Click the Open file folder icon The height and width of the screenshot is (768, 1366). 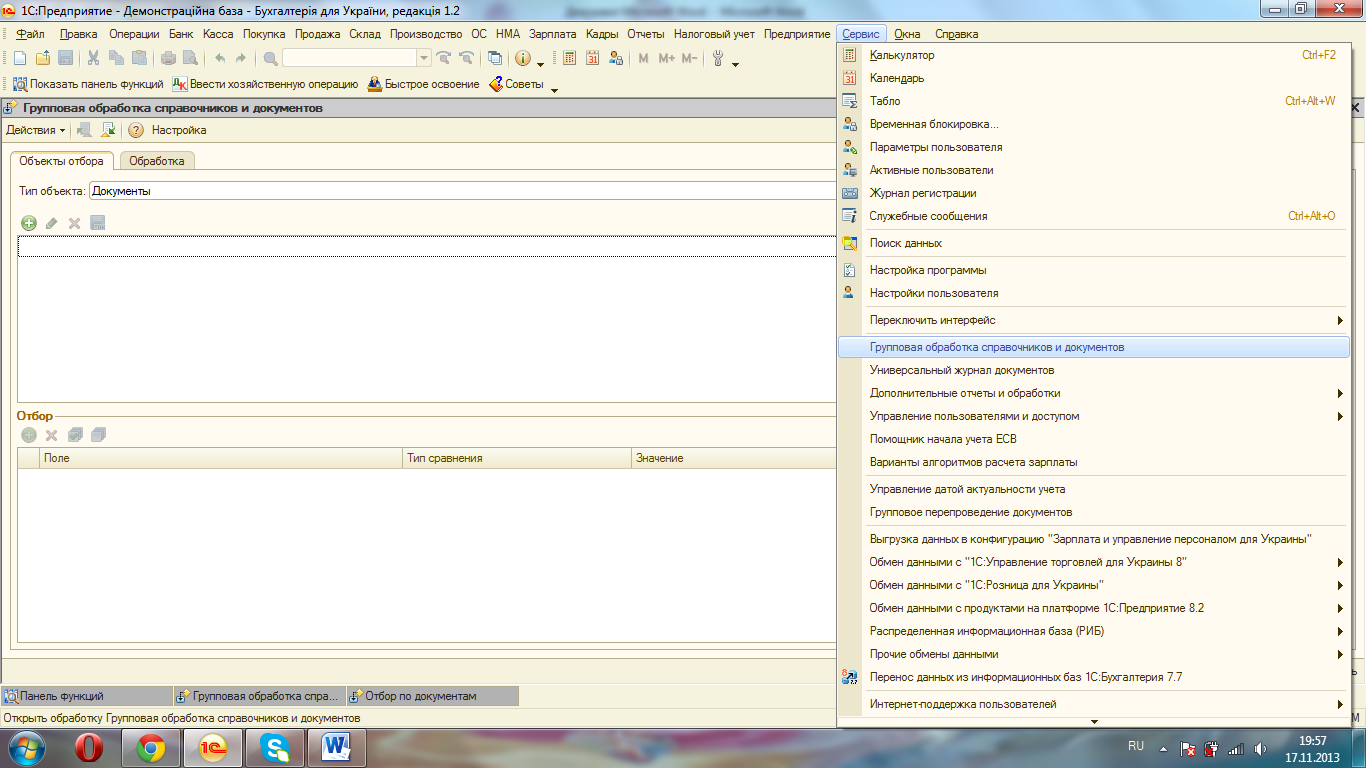pyautogui.click(x=42, y=58)
